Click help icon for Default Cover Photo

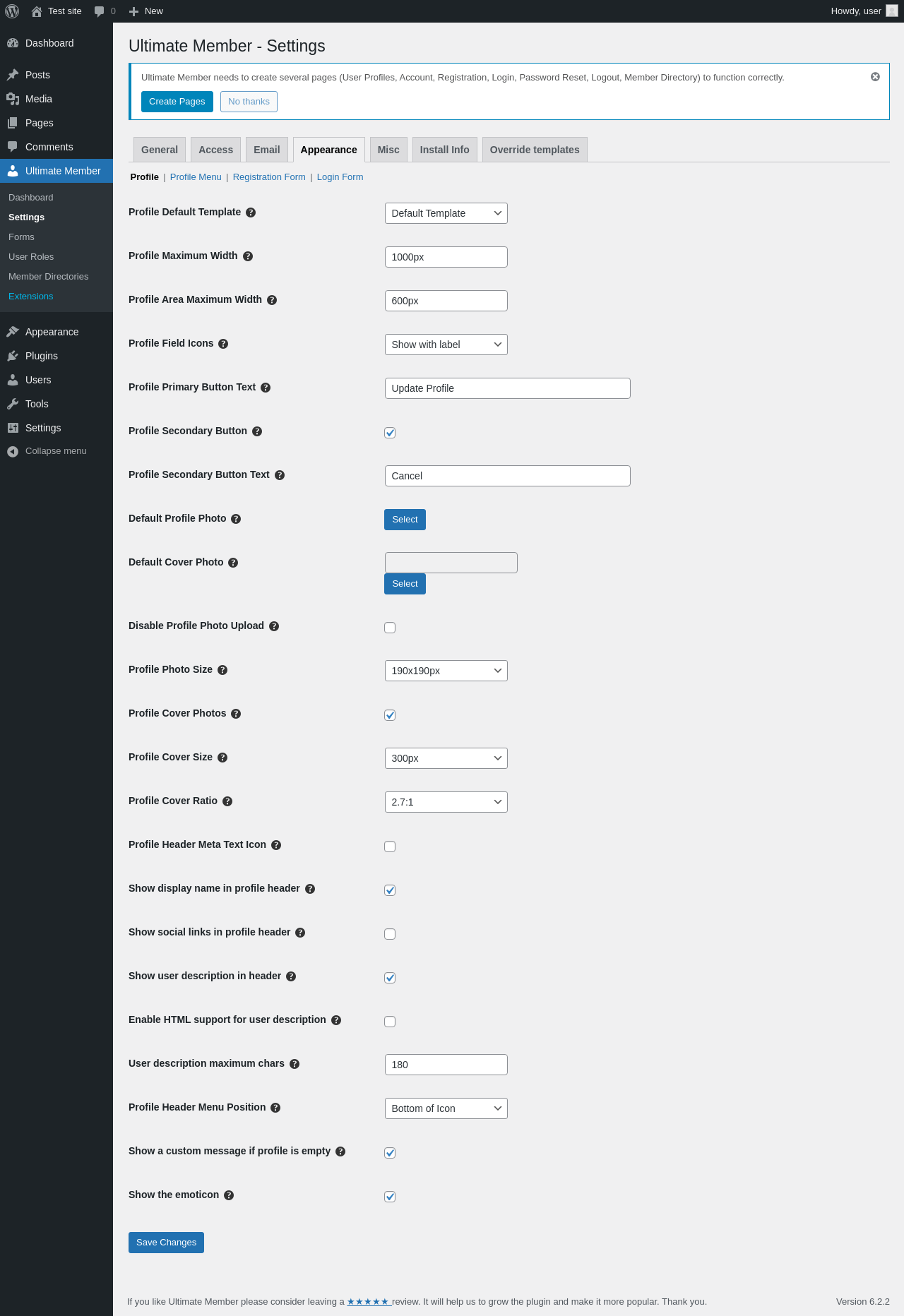click(x=233, y=563)
